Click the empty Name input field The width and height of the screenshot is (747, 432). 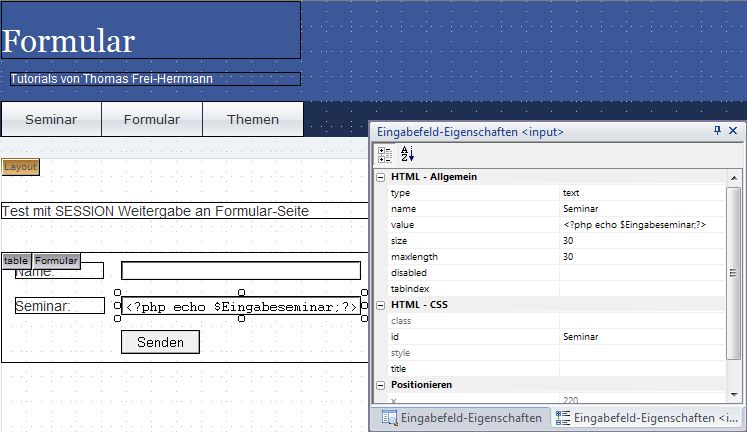point(240,271)
